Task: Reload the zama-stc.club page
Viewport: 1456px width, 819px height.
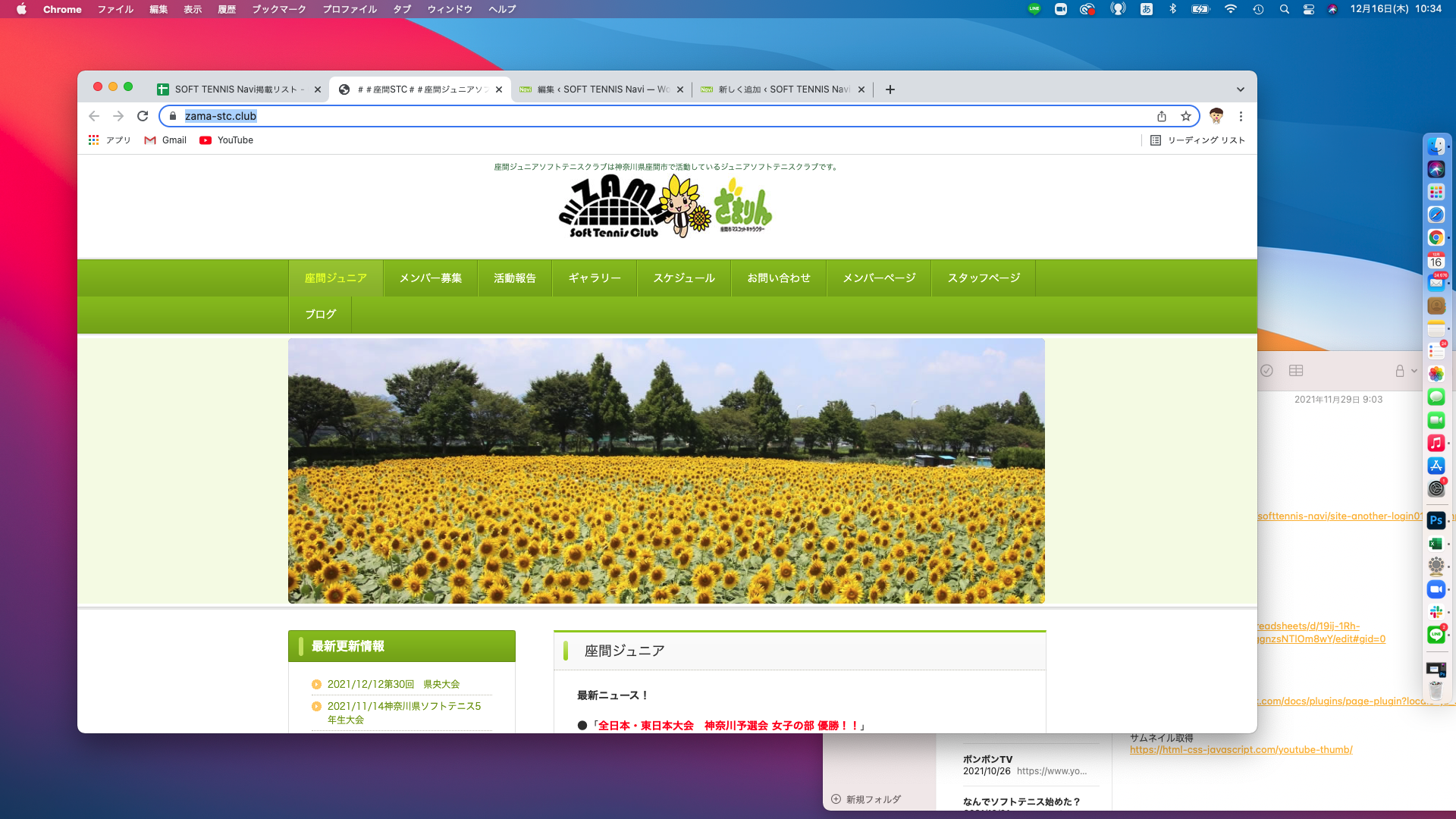Action: (x=143, y=116)
